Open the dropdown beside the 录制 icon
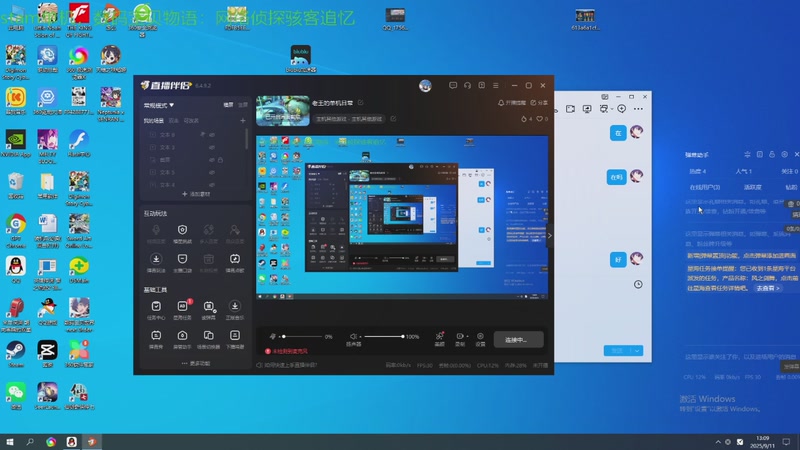The width and height of the screenshot is (800, 450). (x=467, y=337)
